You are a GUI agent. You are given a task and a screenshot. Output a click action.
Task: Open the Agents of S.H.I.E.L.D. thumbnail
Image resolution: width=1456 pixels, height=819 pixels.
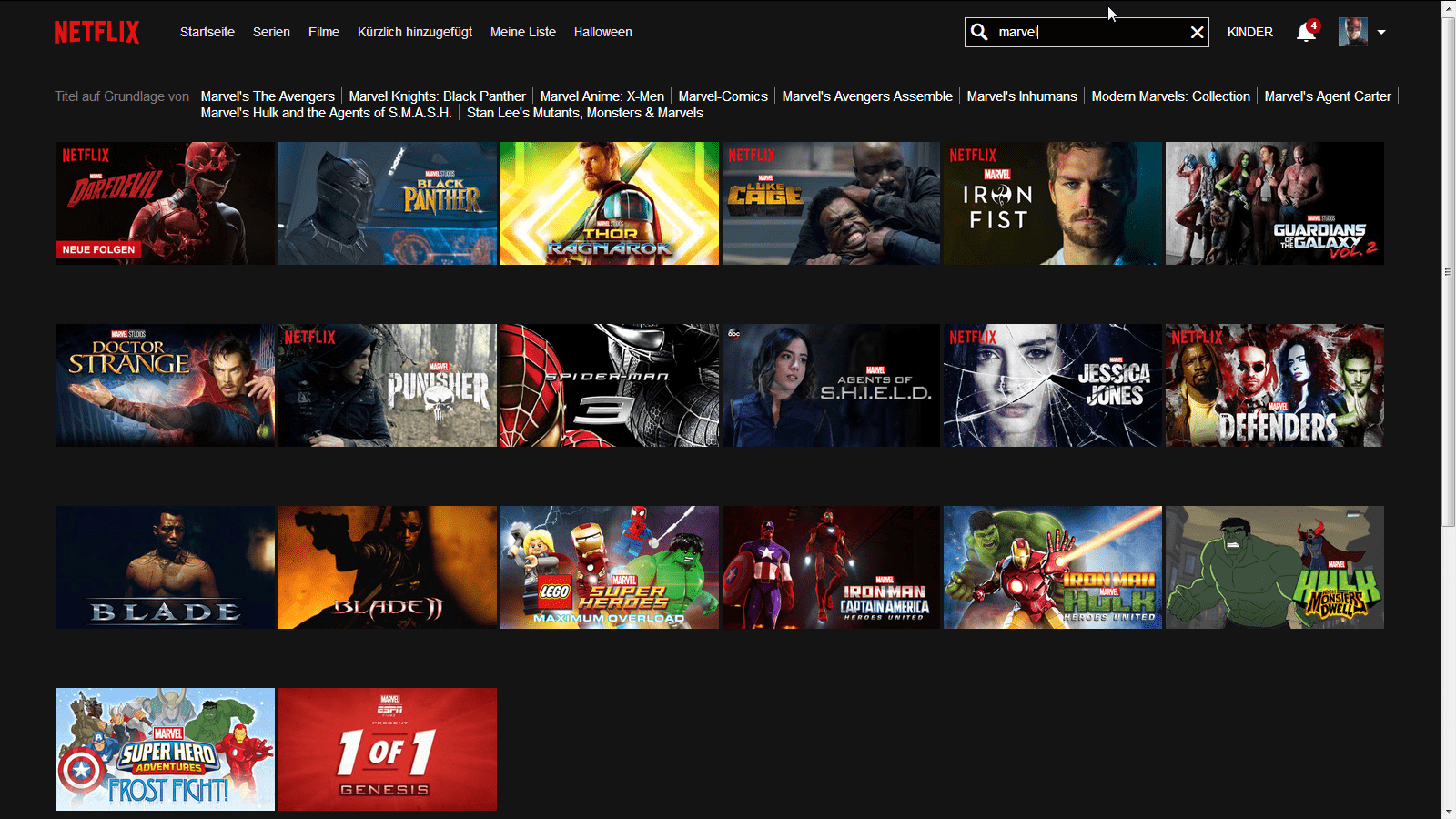831,385
